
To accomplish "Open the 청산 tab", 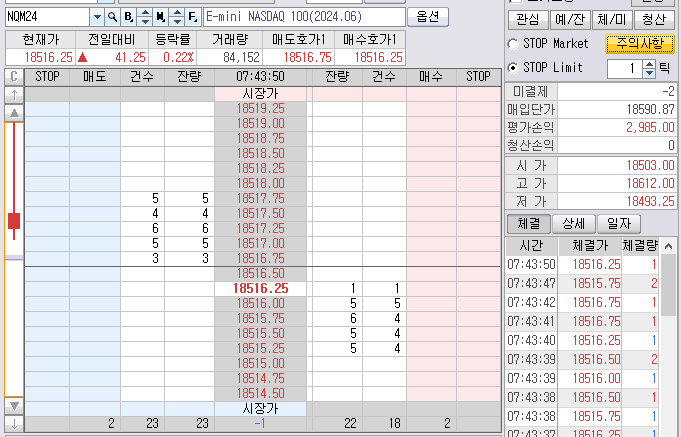I will tap(654, 19).
